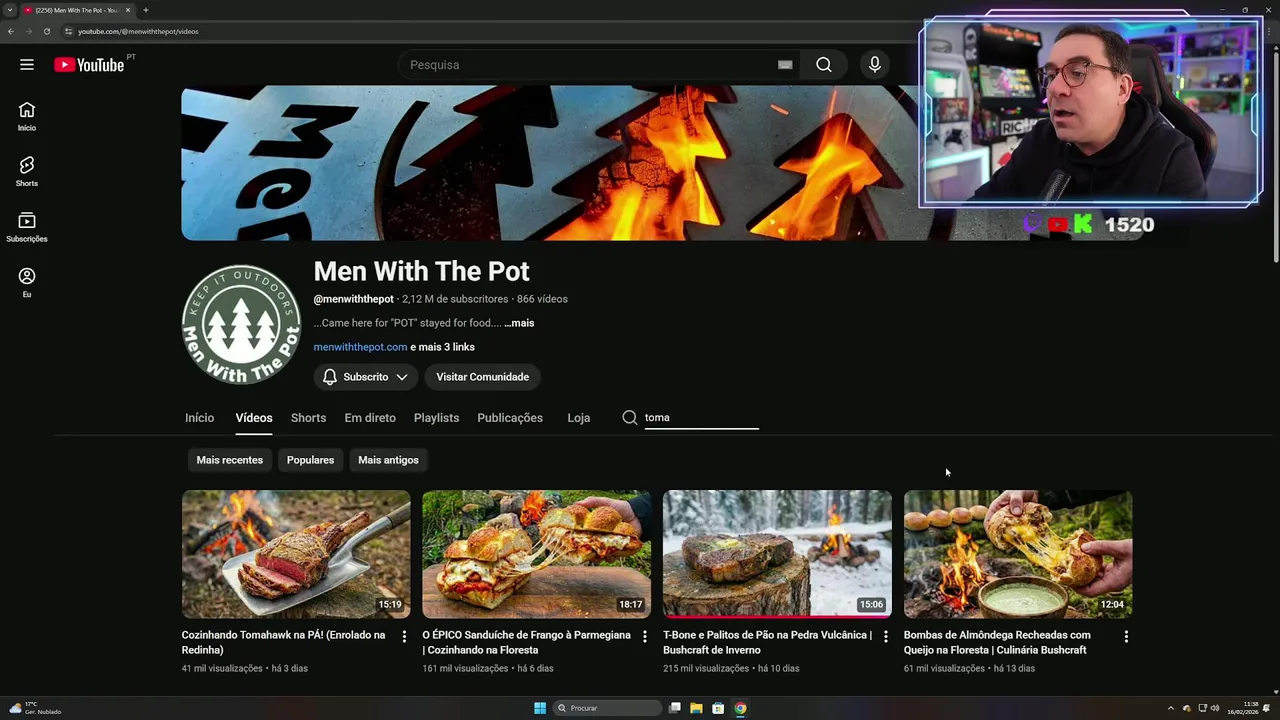The width and height of the screenshot is (1280, 720).
Task: Open the menwiththepot.com link
Action: [360, 347]
